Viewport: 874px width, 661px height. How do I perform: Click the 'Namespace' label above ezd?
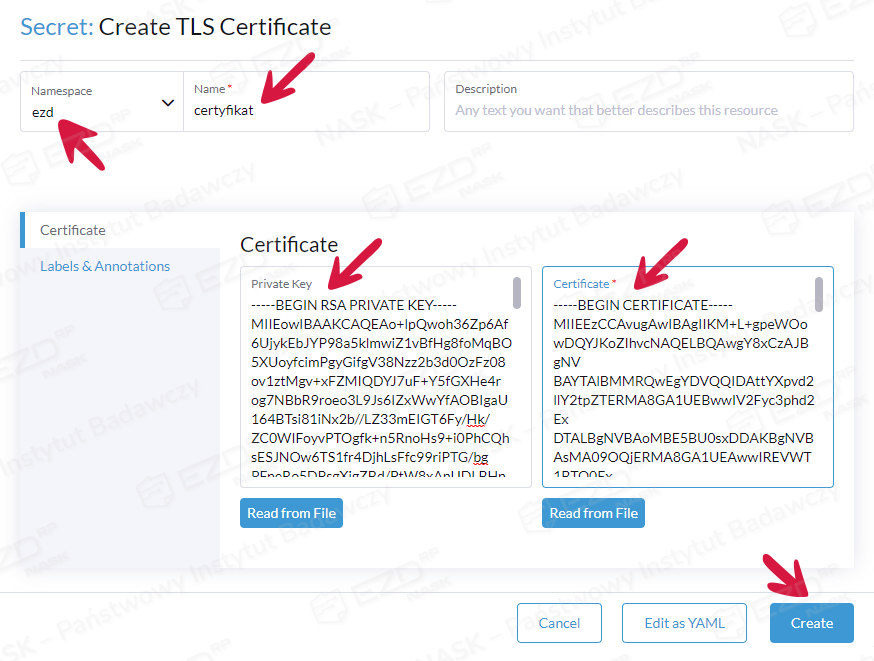[61, 91]
